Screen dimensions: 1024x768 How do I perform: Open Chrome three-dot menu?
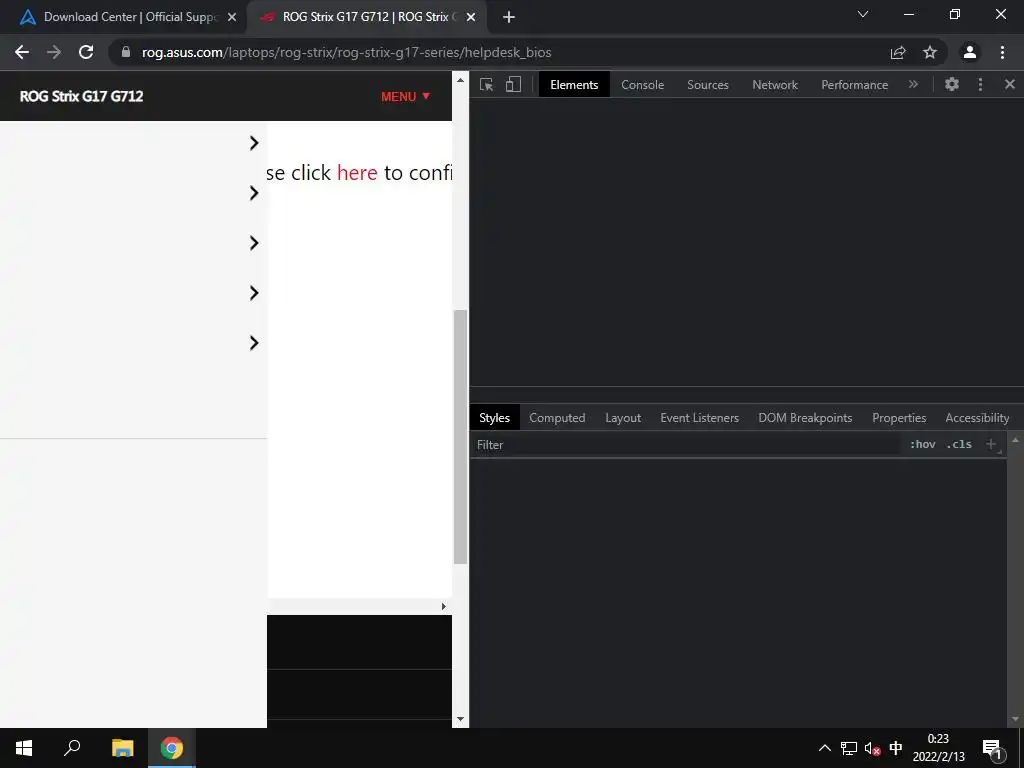pos(1002,52)
